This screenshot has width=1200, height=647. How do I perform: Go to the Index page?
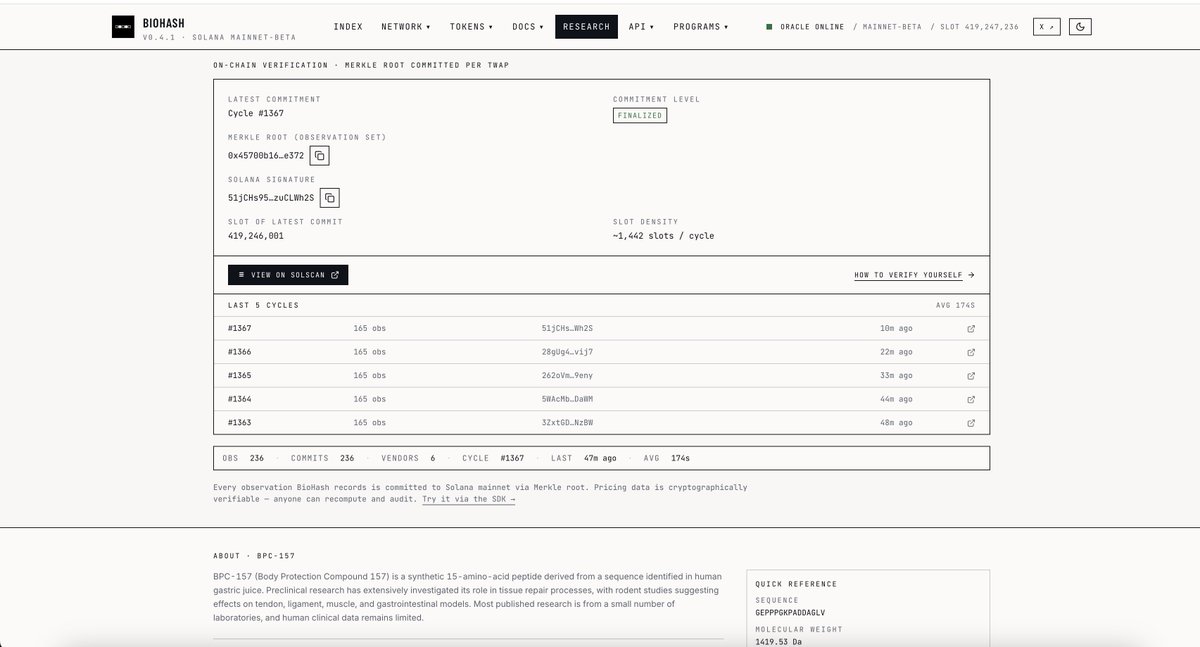348,27
